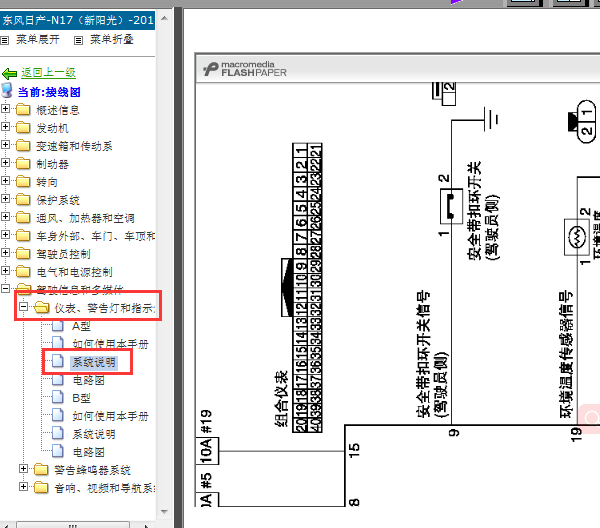Open the highlighted 系统说明 entry
The width and height of the screenshot is (600, 528).
[x=94, y=362]
